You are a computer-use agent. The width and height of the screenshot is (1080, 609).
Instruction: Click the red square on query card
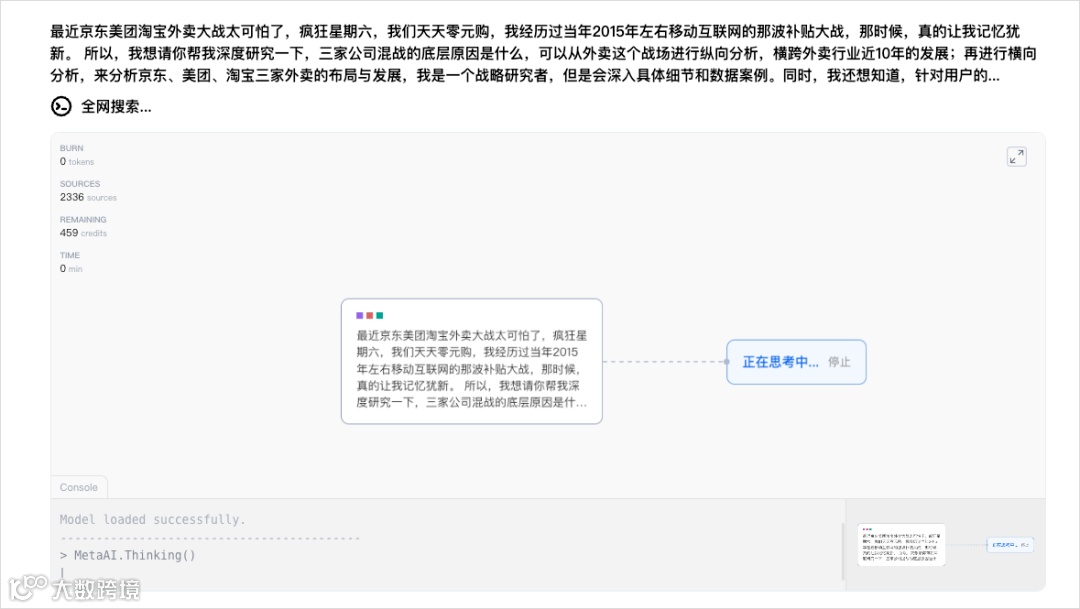(x=369, y=316)
